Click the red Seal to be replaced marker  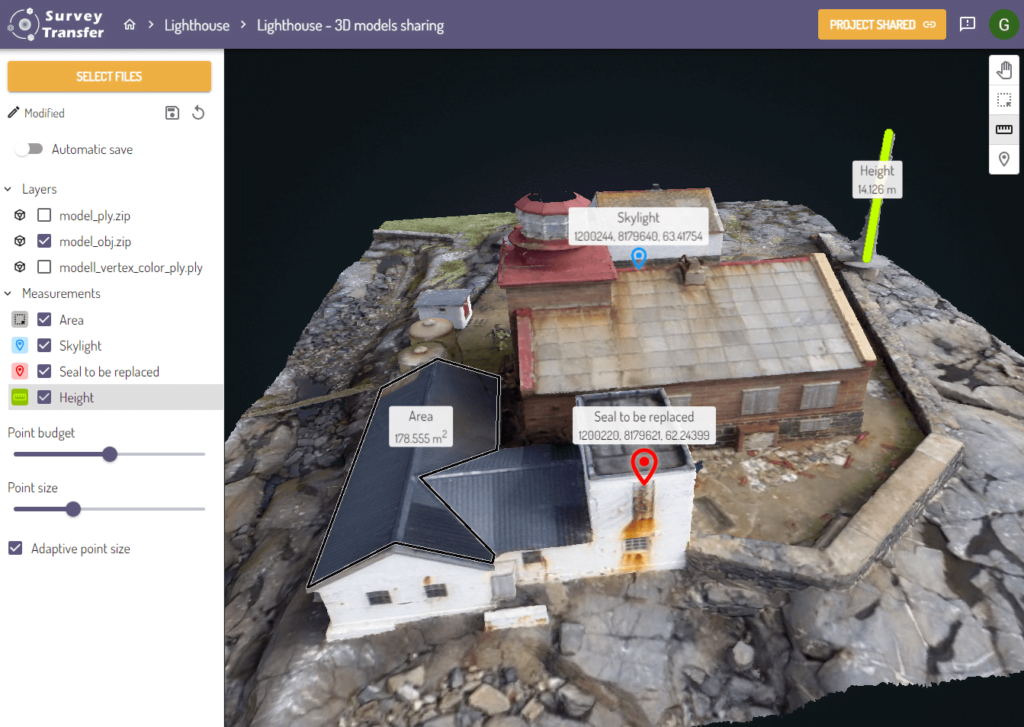[x=645, y=466]
